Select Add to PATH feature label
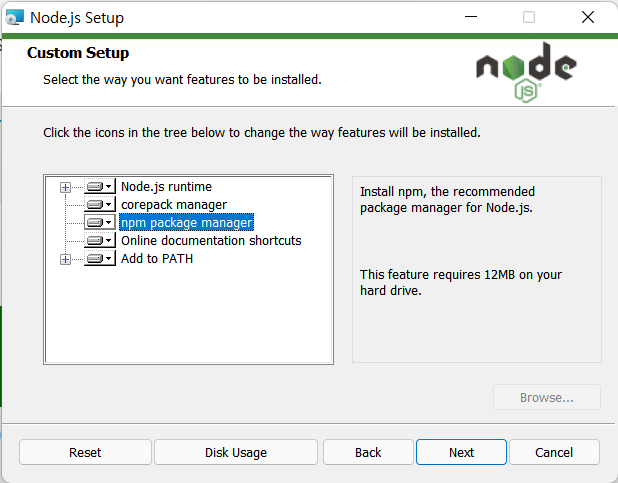The image size is (618, 483). pyautogui.click(x=157, y=259)
